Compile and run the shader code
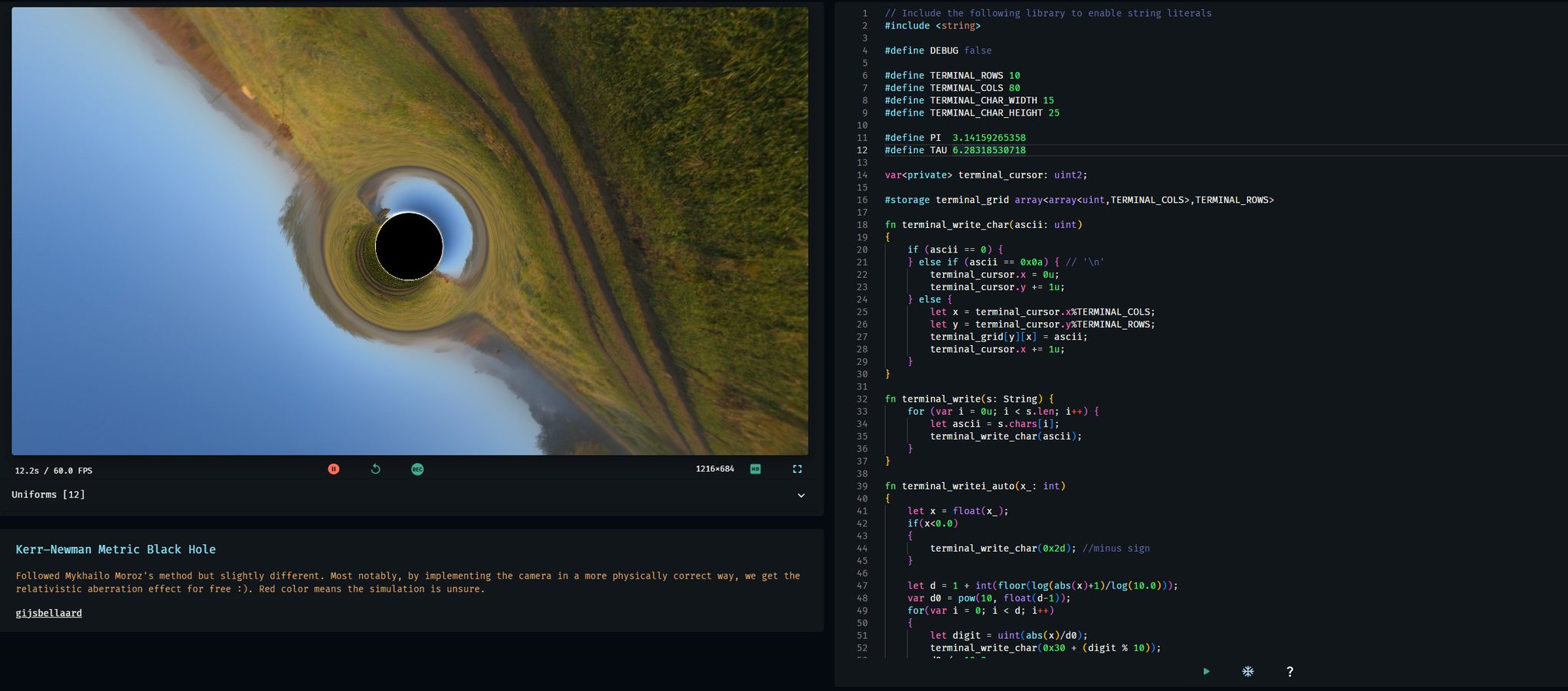The width and height of the screenshot is (1568, 691). click(1207, 671)
